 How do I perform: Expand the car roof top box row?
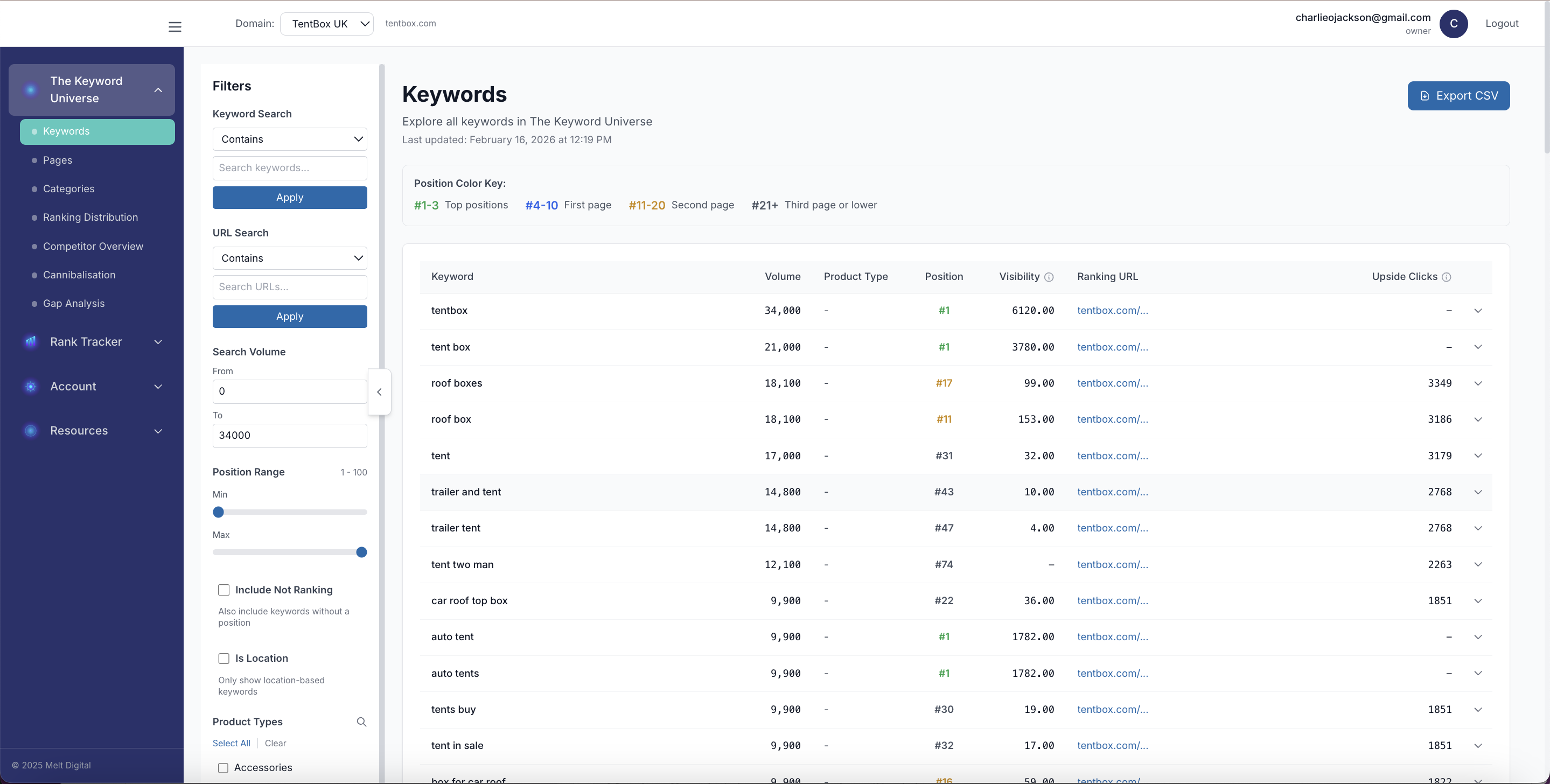click(1478, 600)
